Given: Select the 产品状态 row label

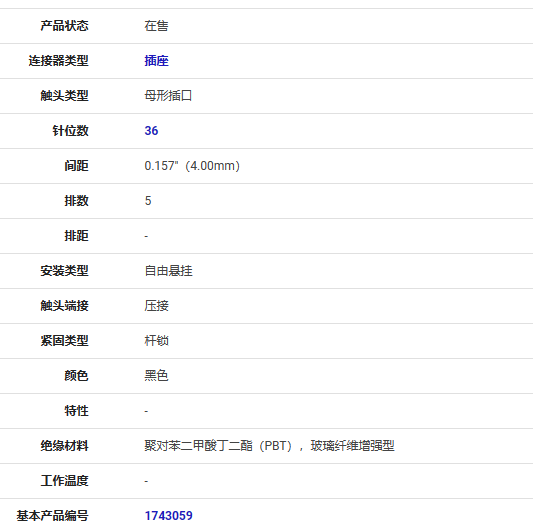Looking at the screenshot, I should tap(65, 26).
